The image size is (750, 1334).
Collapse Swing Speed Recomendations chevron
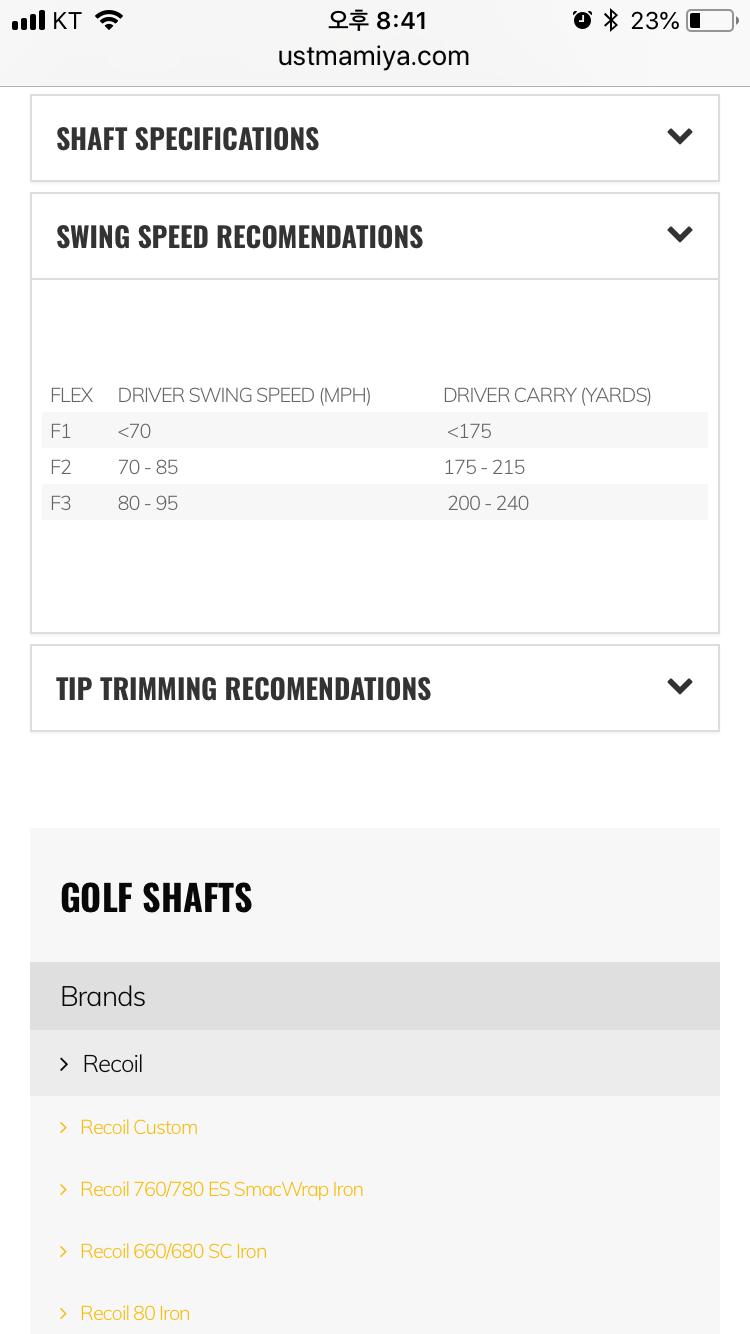point(680,235)
